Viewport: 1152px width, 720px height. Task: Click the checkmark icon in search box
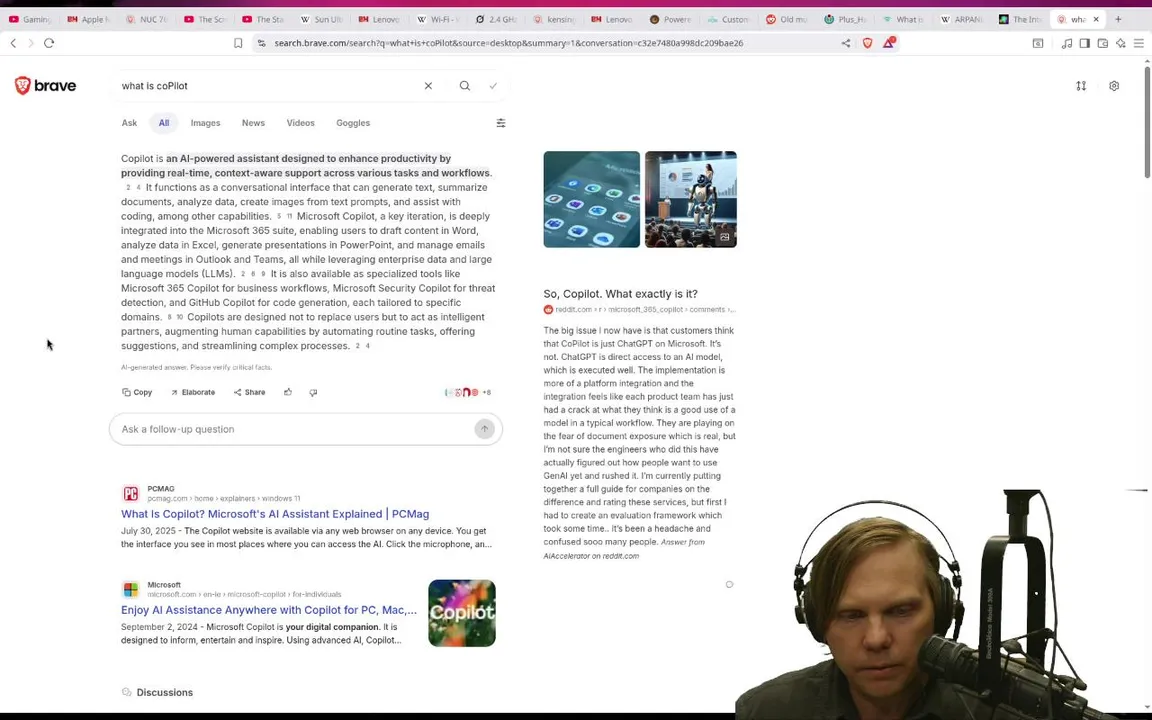(x=493, y=86)
